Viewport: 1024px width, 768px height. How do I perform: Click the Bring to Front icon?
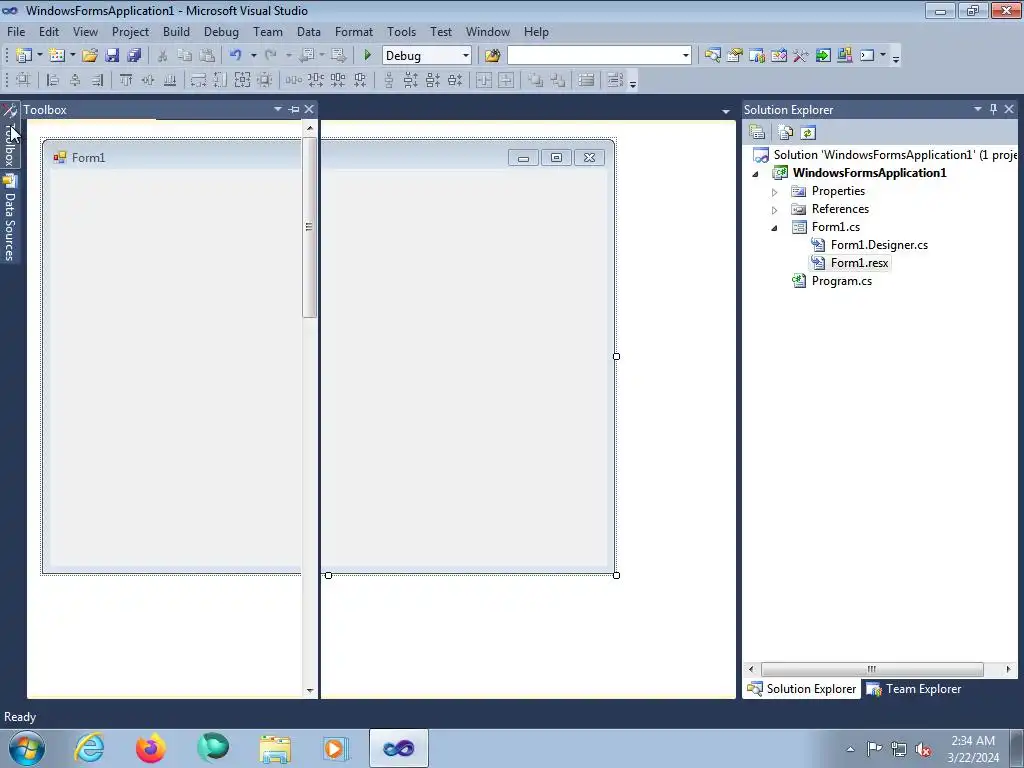[535, 80]
